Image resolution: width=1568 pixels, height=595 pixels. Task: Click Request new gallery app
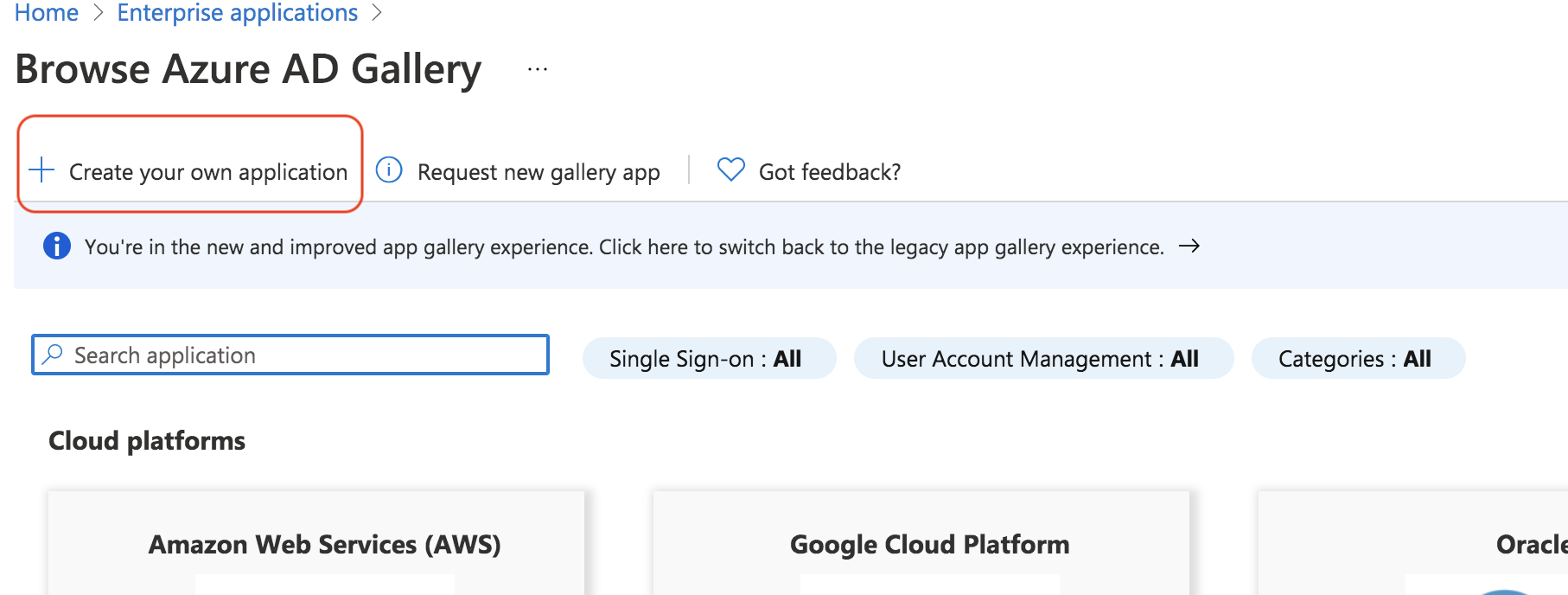[539, 172]
